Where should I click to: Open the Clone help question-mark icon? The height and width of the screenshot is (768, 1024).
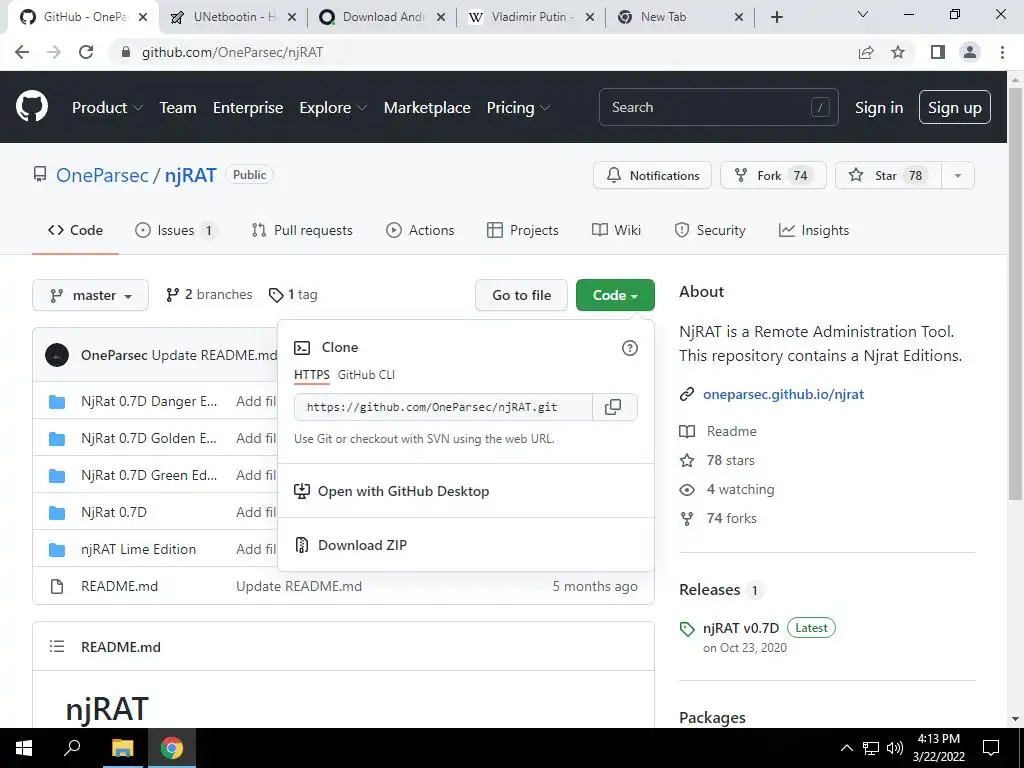pos(630,348)
